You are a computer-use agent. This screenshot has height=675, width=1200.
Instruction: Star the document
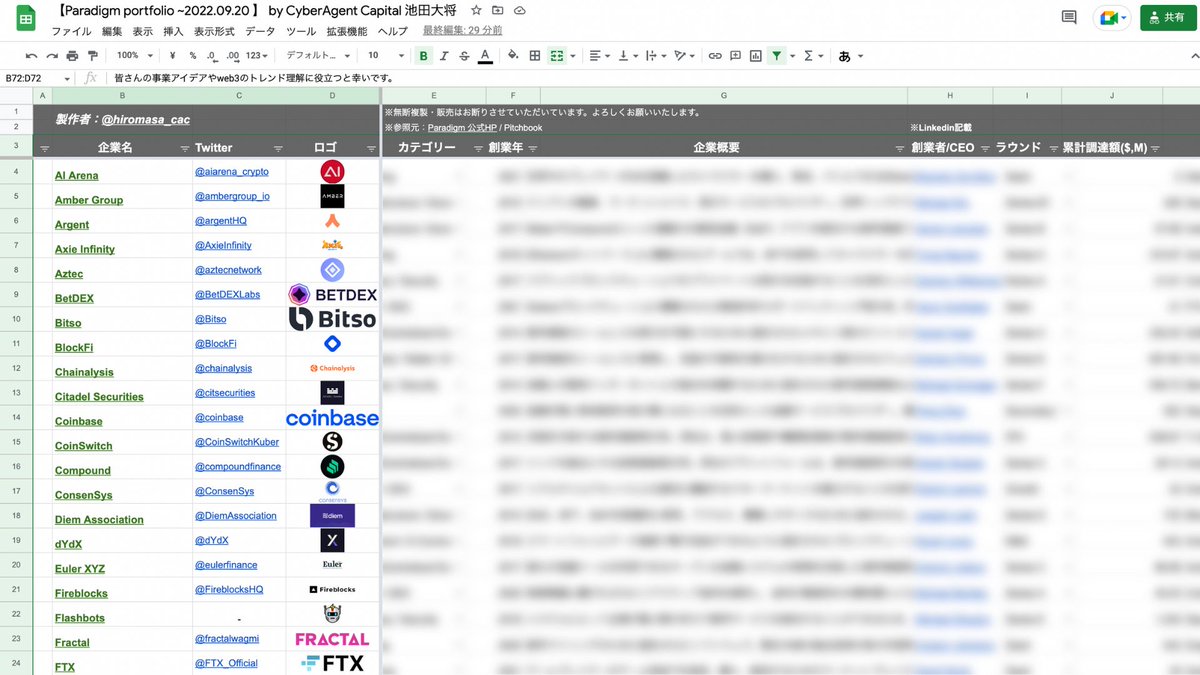pyautogui.click(x=475, y=11)
